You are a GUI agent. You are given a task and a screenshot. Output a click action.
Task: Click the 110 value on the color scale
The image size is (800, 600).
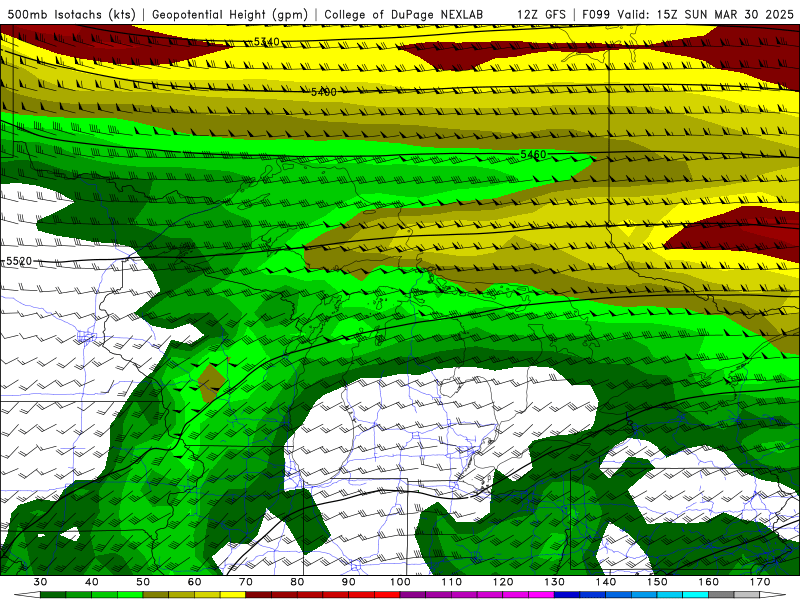coord(452,582)
